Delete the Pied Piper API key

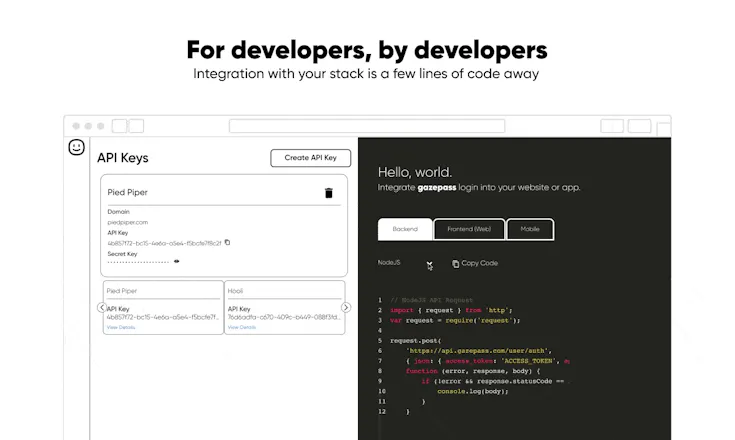[x=329, y=193]
